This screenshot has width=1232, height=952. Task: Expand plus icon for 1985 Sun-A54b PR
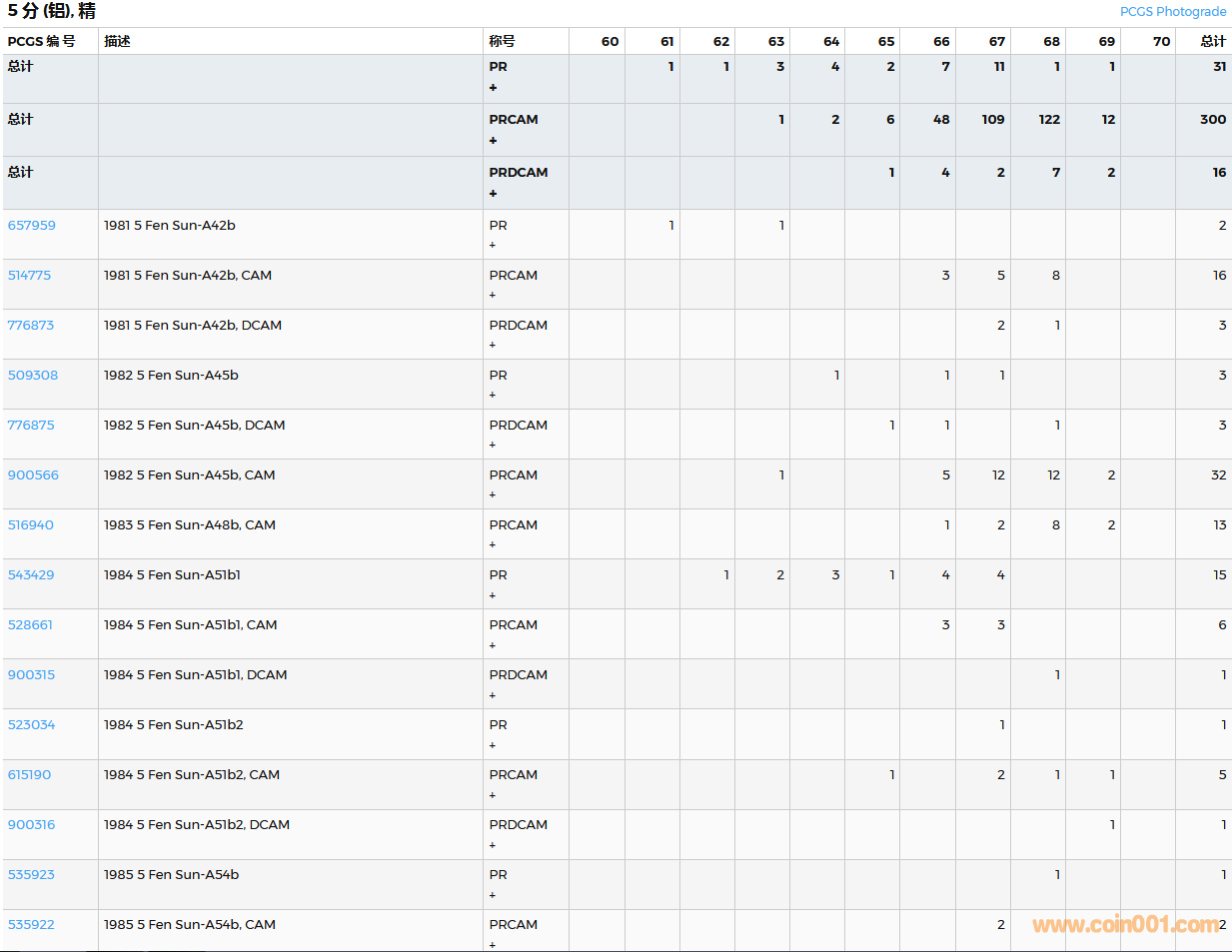tap(493, 895)
